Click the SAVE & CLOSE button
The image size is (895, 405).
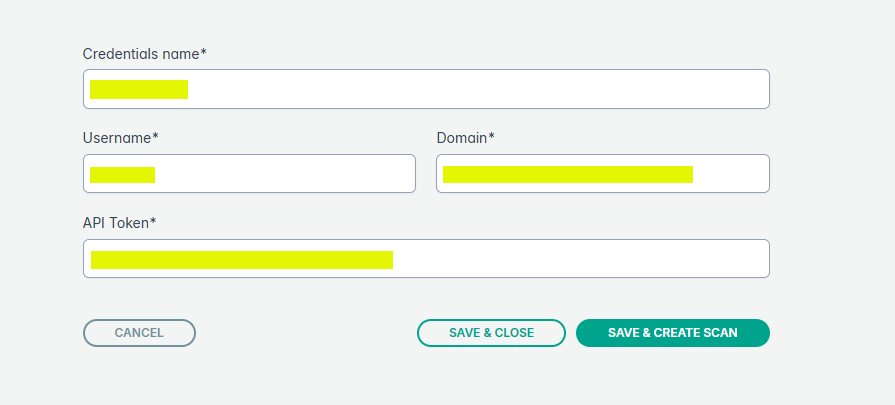pos(491,333)
